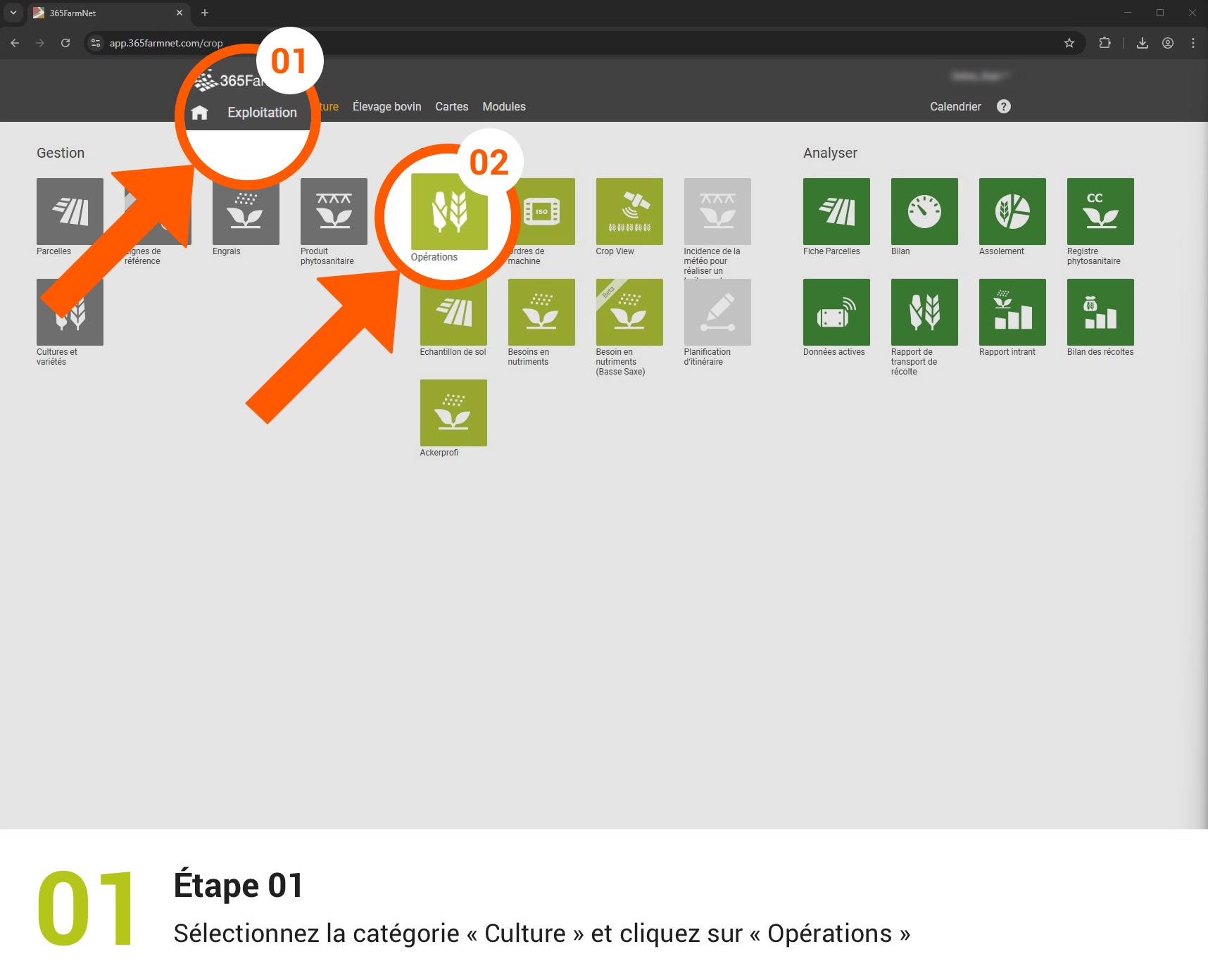Open the Produit phytosanitaire tile
The height and width of the screenshot is (980, 1208).
[334, 211]
